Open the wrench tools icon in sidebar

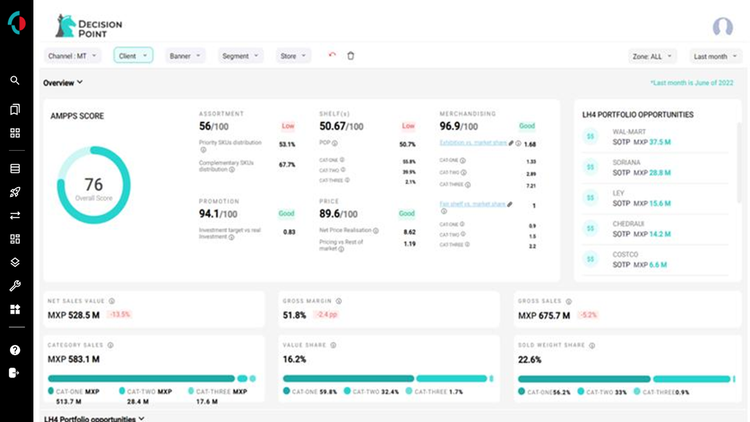(15, 286)
